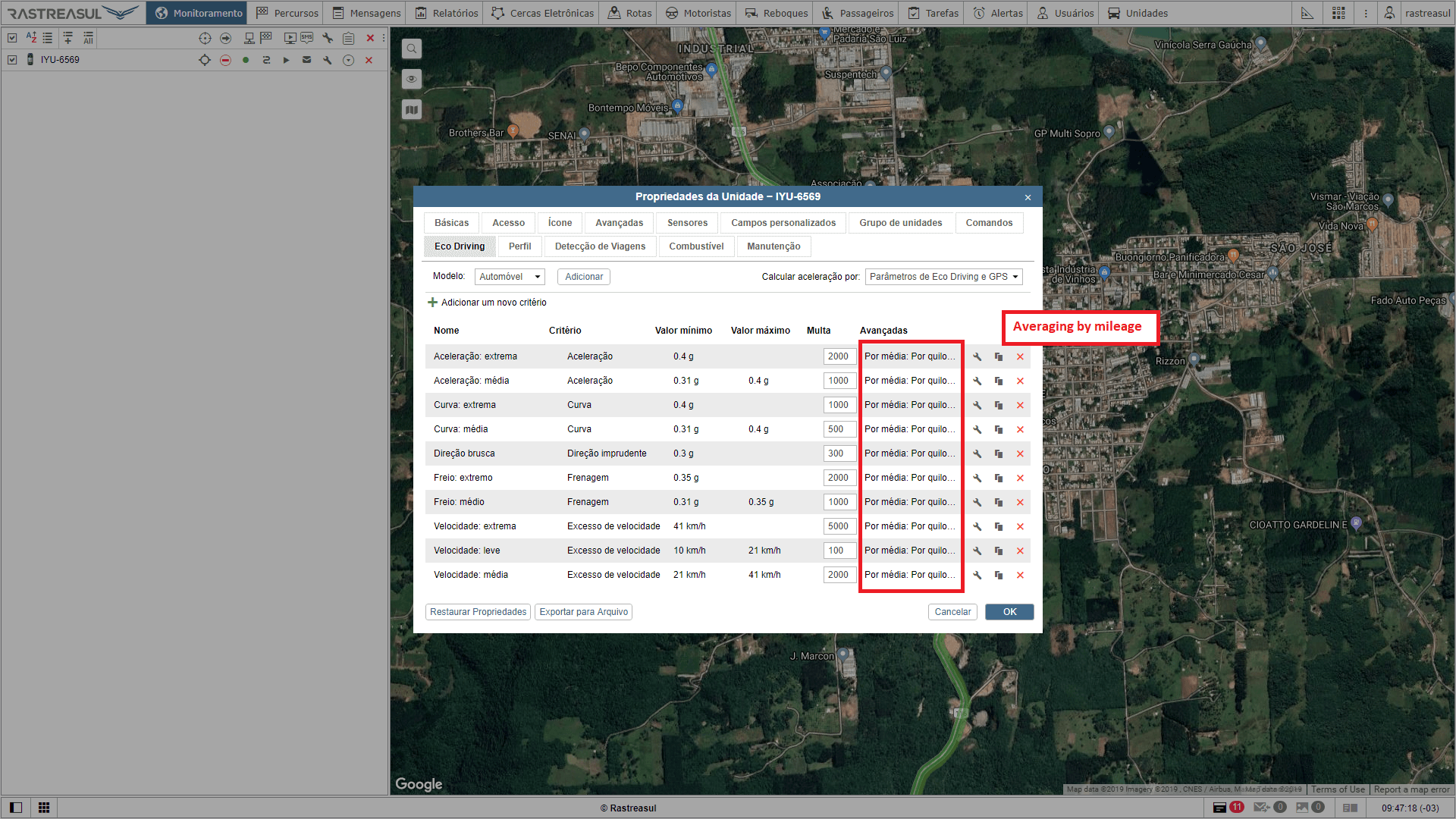The width and height of the screenshot is (1456, 819).
Task: Open the Modelo Automóvel dropdown
Action: coord(510,277)
